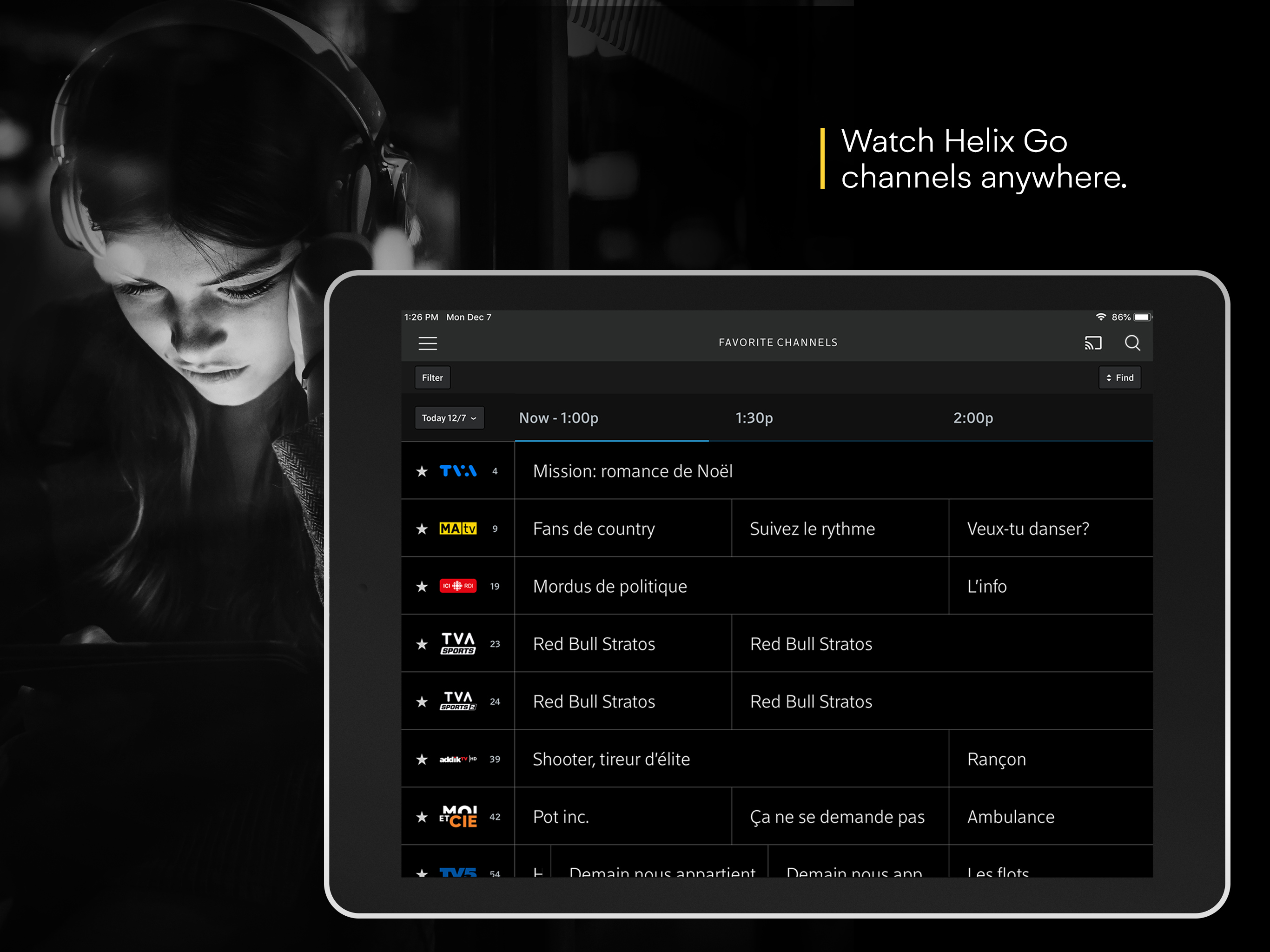Toggle favorite star for TVA Sports channel 23

click(422, 644)
